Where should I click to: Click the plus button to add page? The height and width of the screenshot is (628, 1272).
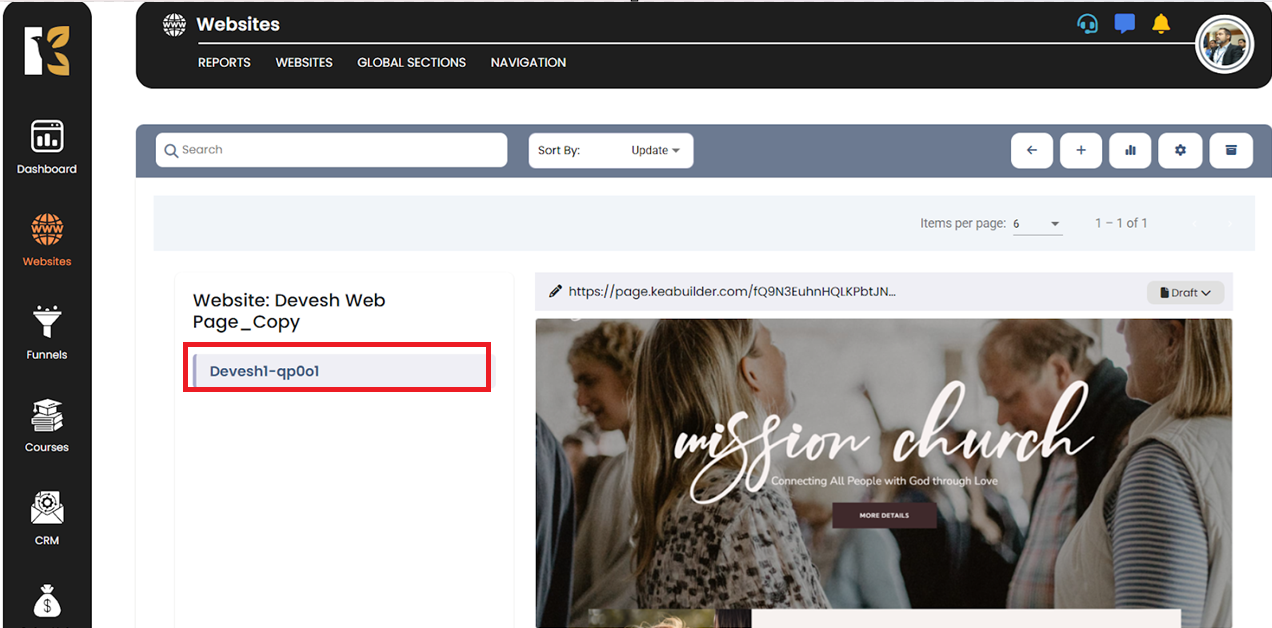[x=1081, y=150]
